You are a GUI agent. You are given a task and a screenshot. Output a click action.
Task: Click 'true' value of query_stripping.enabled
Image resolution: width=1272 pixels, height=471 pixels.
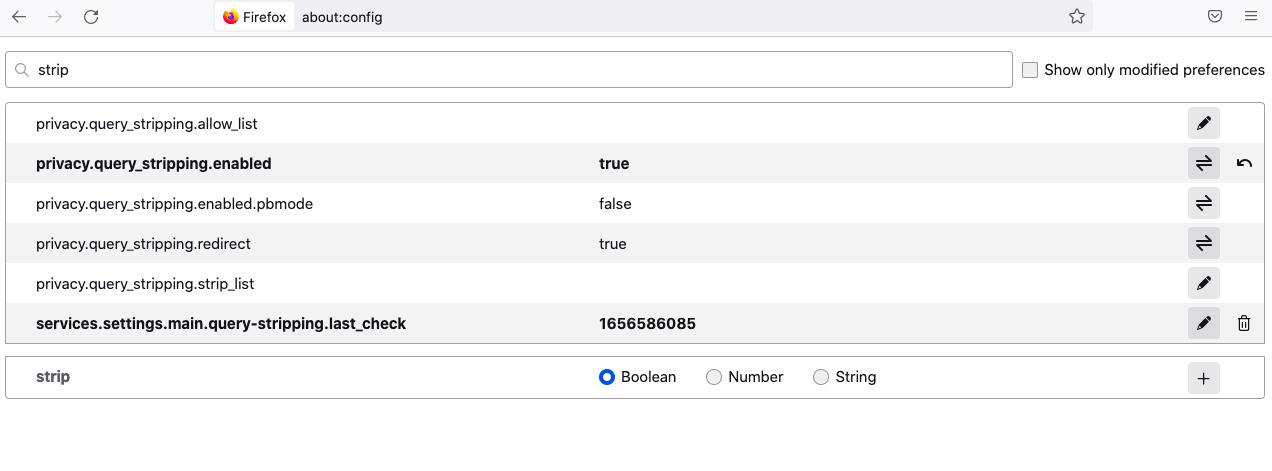tap(614, 164)
